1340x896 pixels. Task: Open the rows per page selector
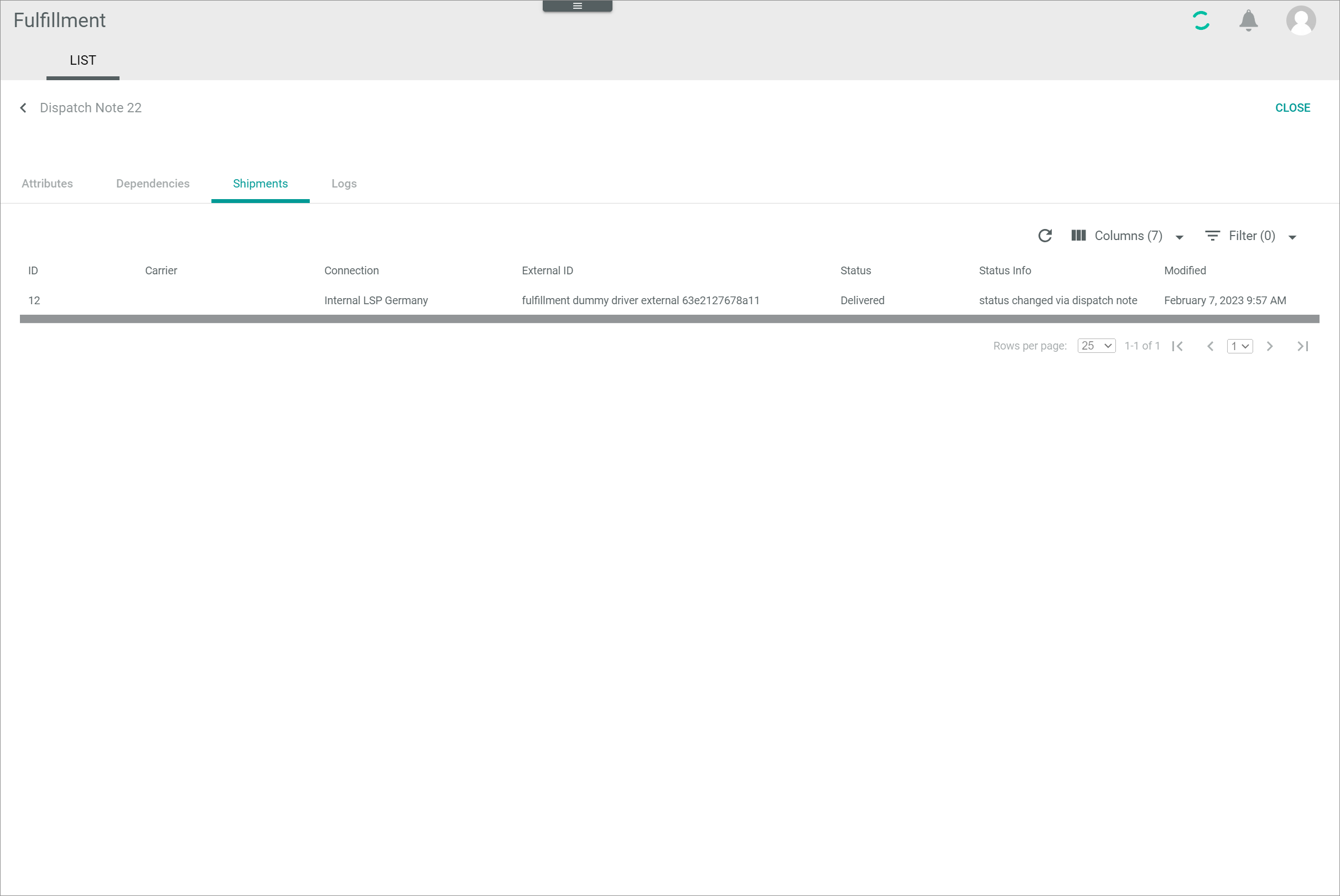1096,346
